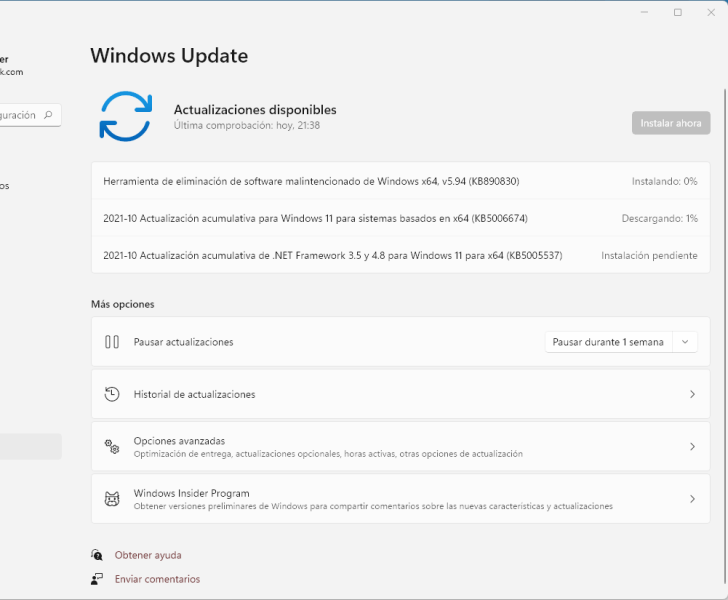Expand Historial de actualizaciones with its chevron
The width and height of the screenshot is (728, 600).
click(x=692, y=394)
